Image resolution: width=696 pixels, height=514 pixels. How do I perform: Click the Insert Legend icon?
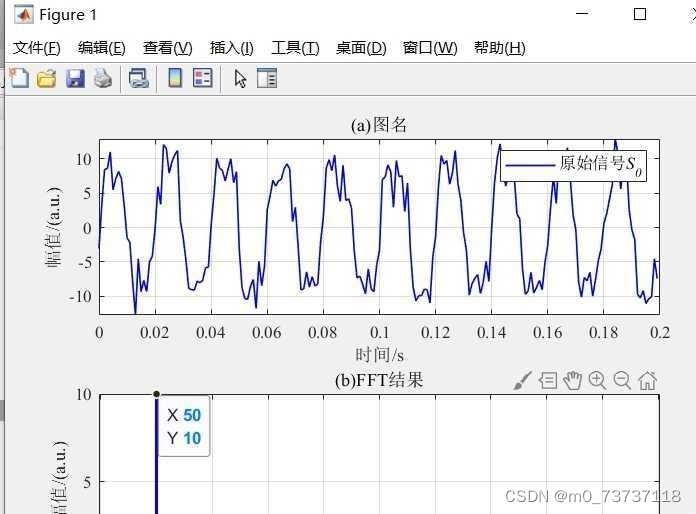[x=203, y=79]
